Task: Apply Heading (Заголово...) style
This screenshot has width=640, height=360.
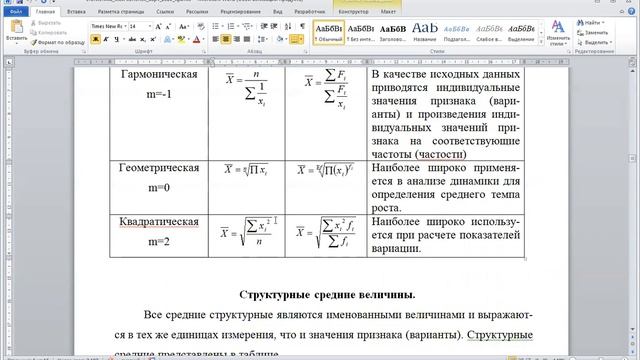Action: point(393,33)
